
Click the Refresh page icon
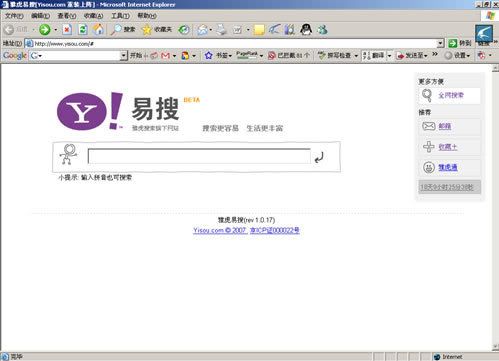82,30
